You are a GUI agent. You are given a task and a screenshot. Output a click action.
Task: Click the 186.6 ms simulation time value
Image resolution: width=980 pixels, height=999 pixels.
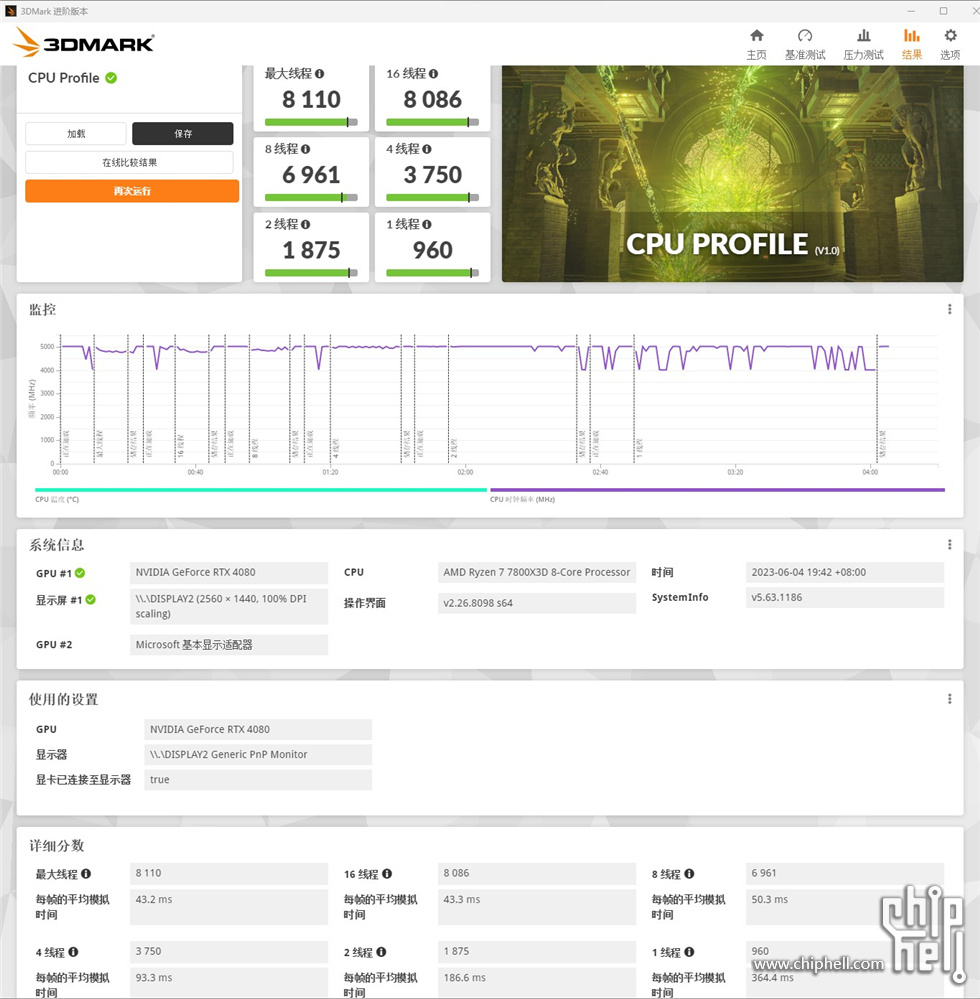tap(537, 982)
